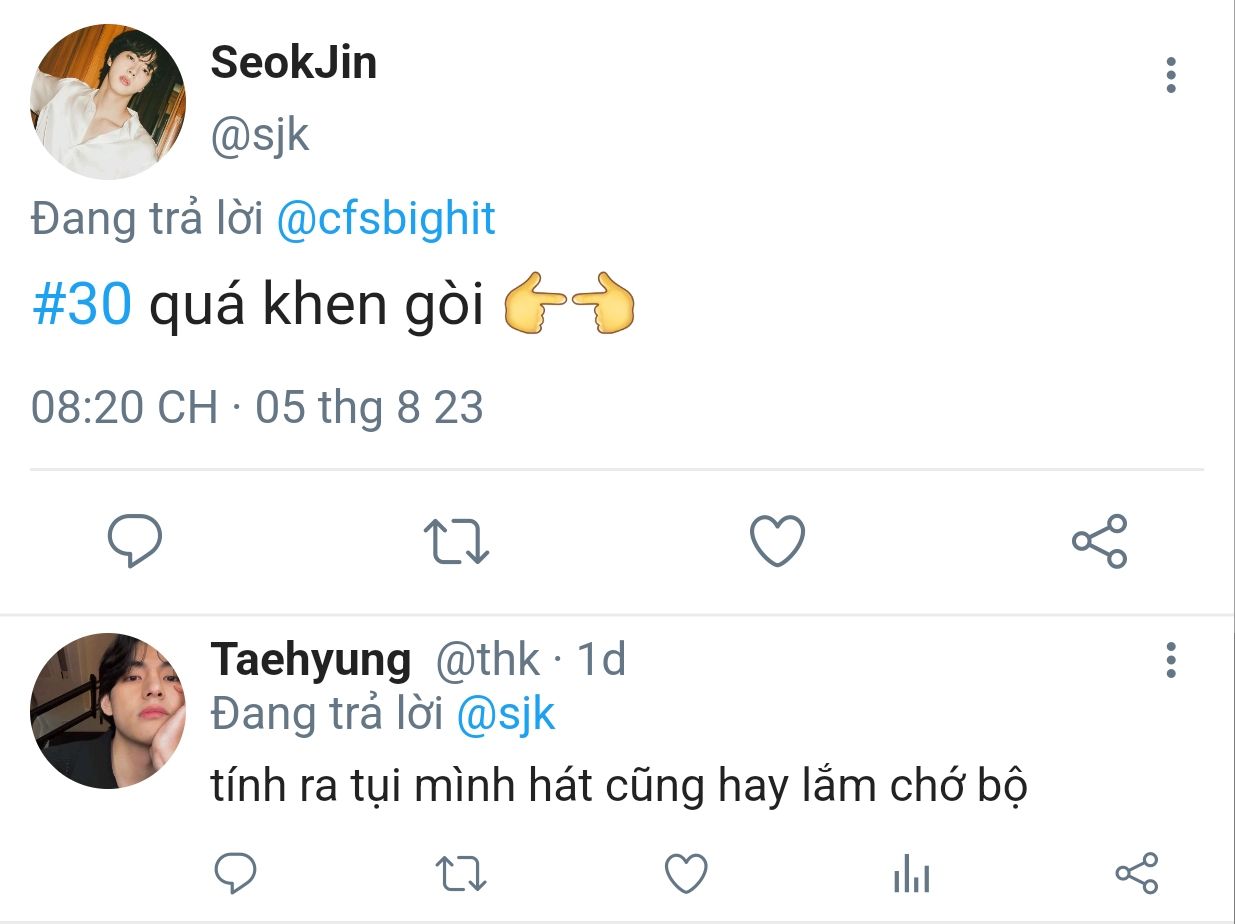Open the more options menu on SeokJin's tweet
Viewport: 1235px width, 924px height.
click(1171, 76)
